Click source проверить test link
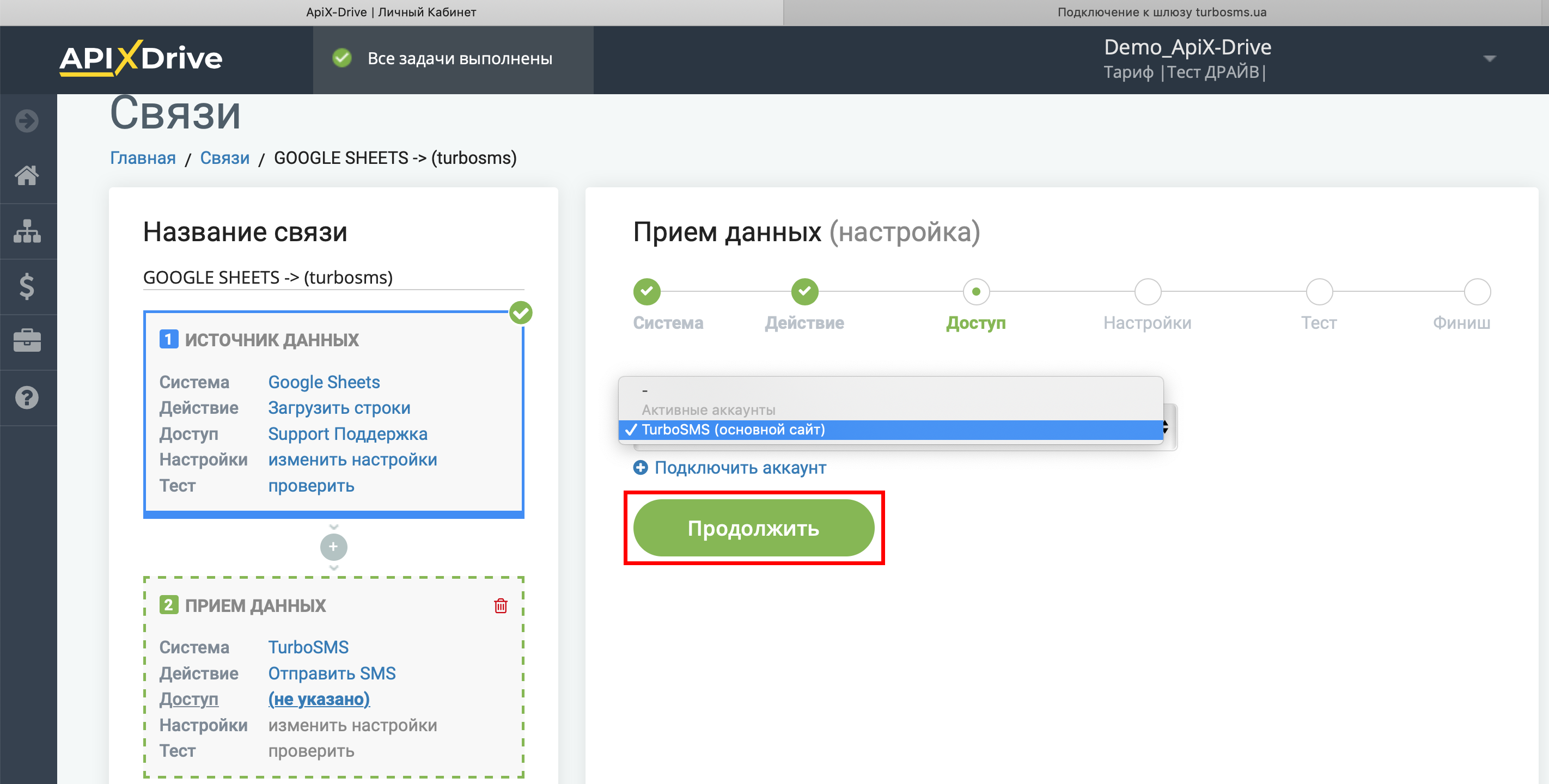The width and height of the screenshot is (1549, 784). tap(311, 485)
